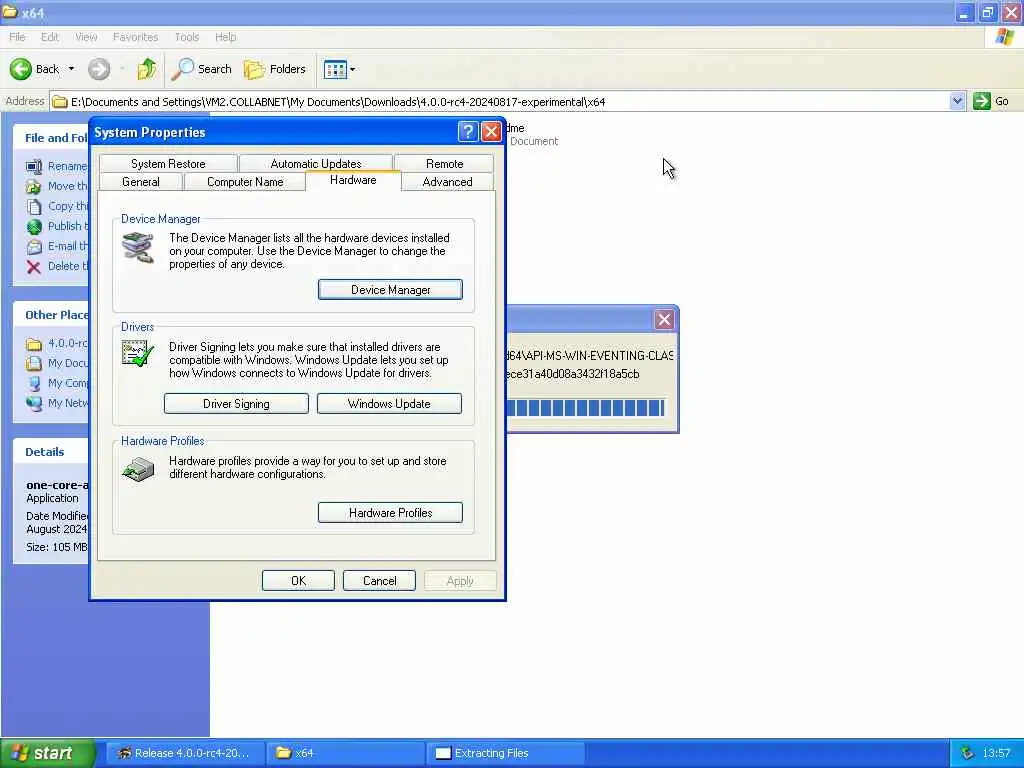Confirm with the OK button
The width and height of the screenshot is (1024, 768).
(298, 581)
